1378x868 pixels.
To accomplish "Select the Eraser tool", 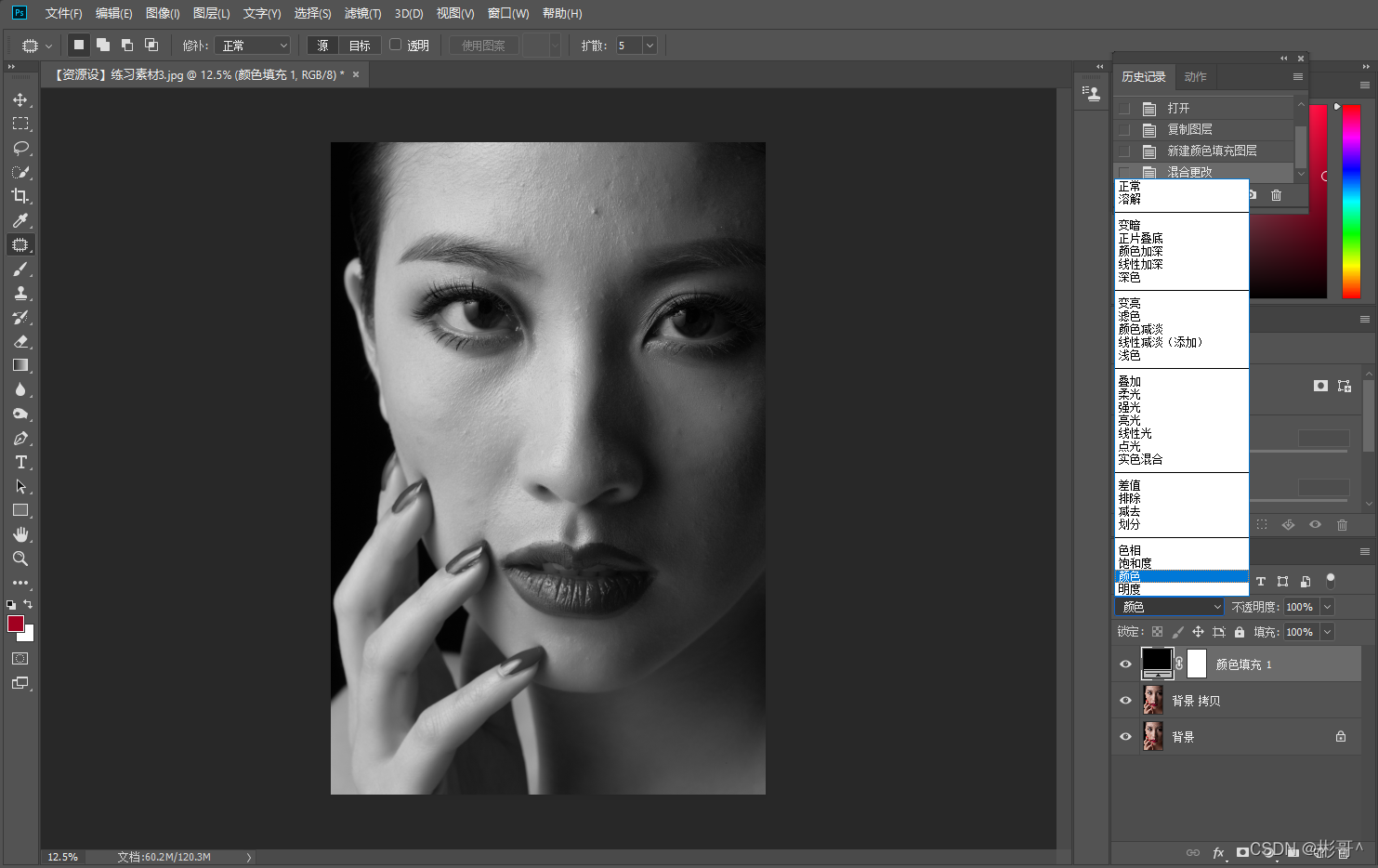I will click(20, 341).
